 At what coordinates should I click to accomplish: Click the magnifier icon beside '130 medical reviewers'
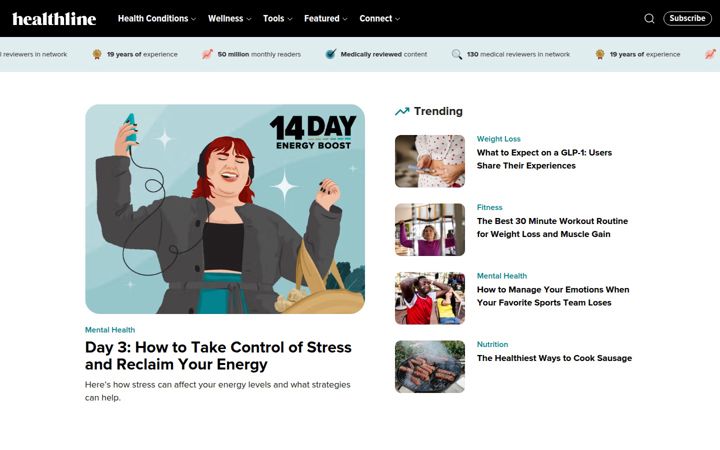(x=457, y=54)
